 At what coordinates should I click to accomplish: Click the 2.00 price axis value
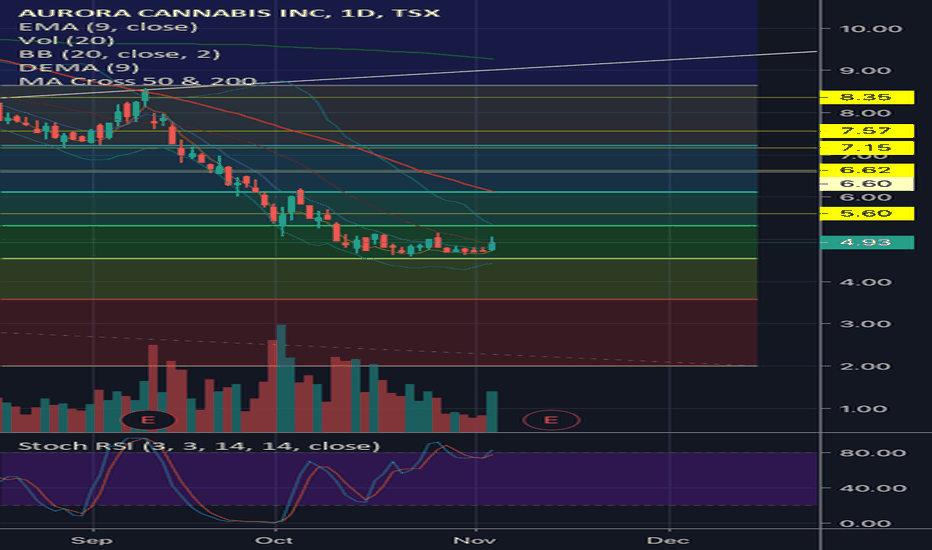(865, 366)
